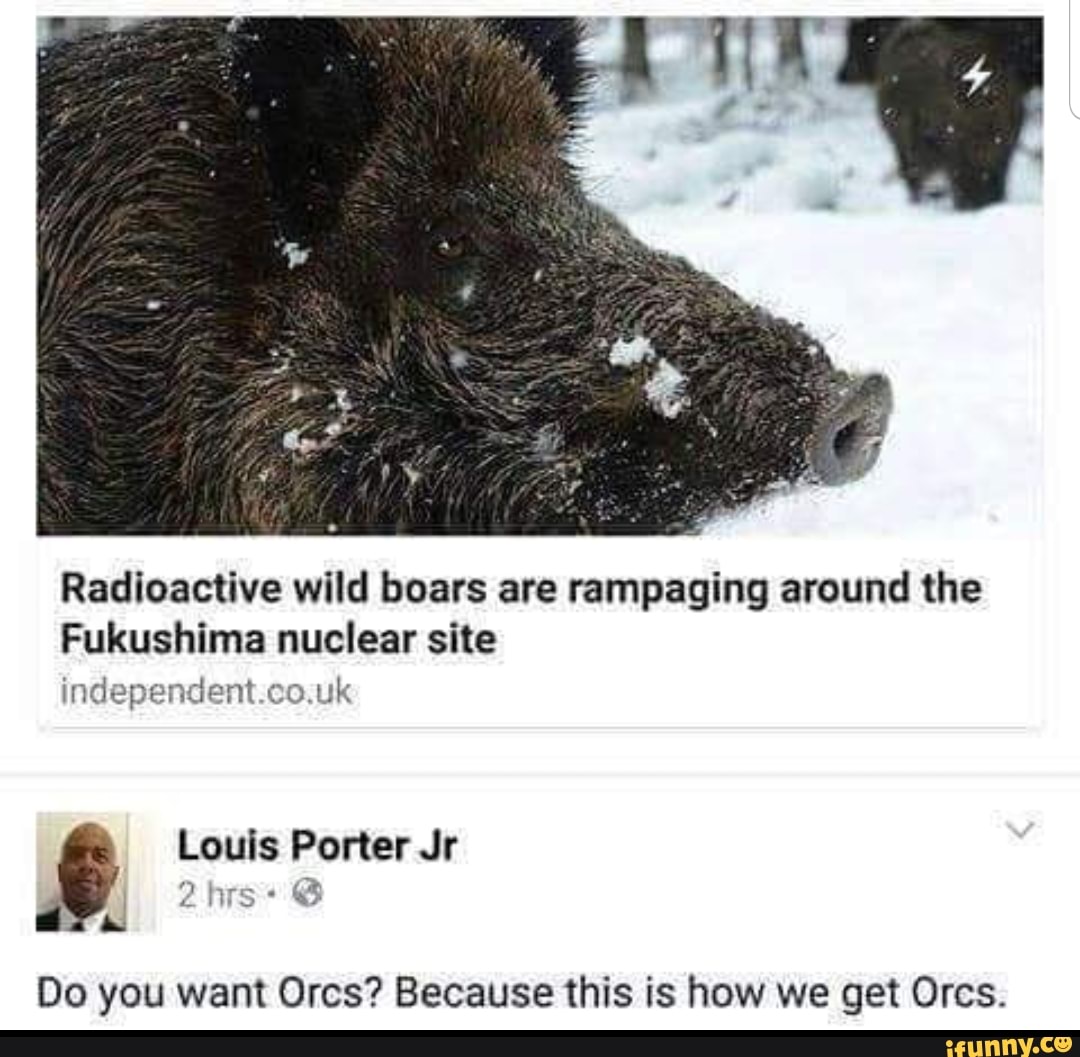Viewport: 1080px width, 1057px height.
Task: Open Louis Porter Jr's profile picture
Action: 82,872
